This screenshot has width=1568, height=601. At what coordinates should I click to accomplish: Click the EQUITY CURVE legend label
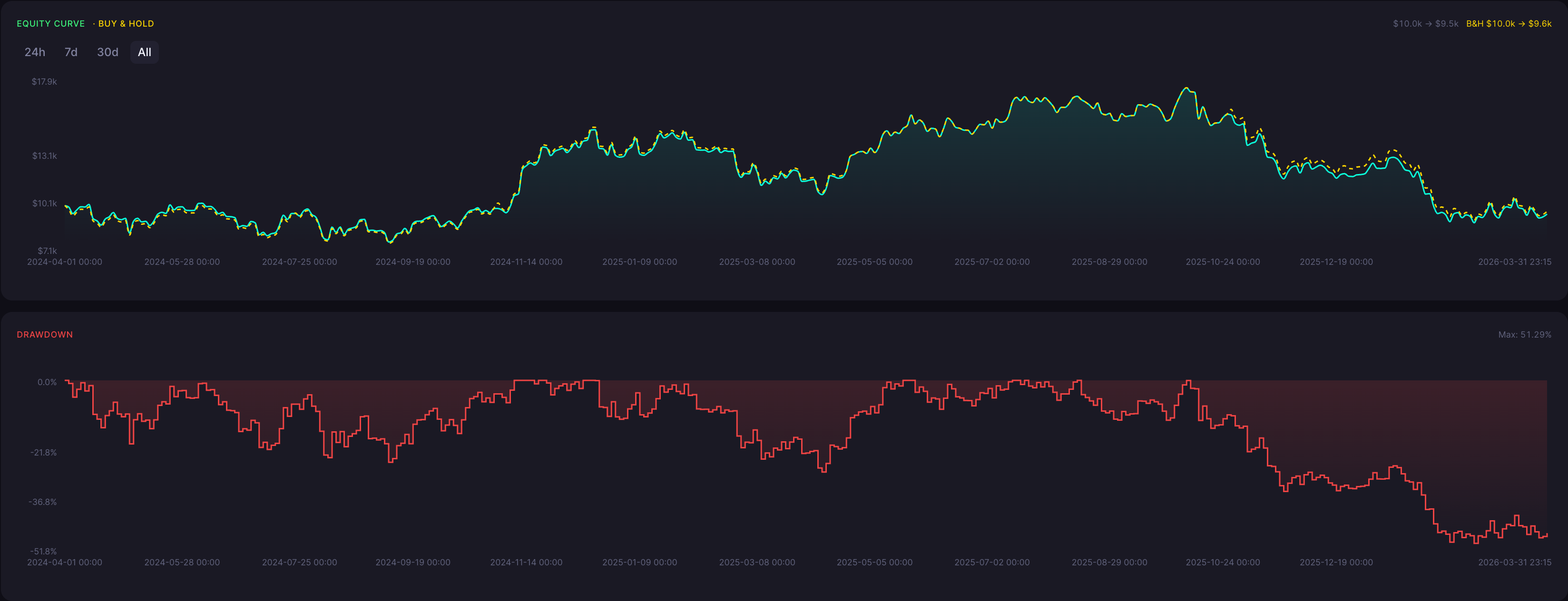click(x=50, y=24)
